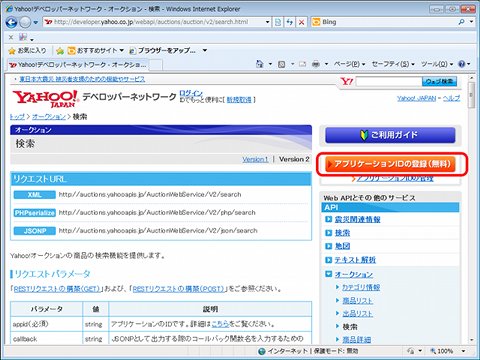Click the Add to Favorites Bar star icon
This screenshot has width=480, height=360.
60,51
